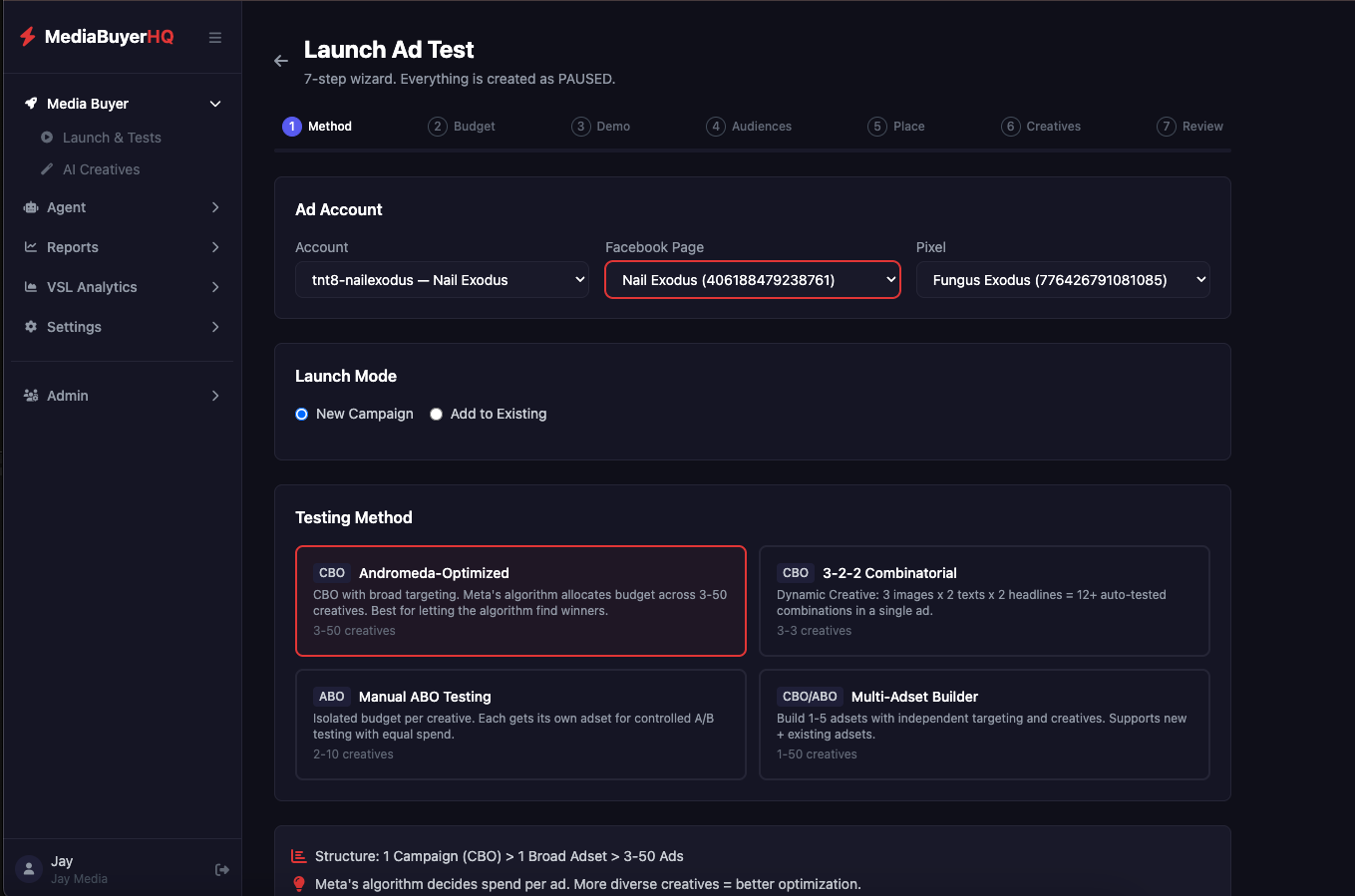Screen dimensions: 1355x896
Task: Click Jay's user avatar icon
Action: click(x=30, y=869)
